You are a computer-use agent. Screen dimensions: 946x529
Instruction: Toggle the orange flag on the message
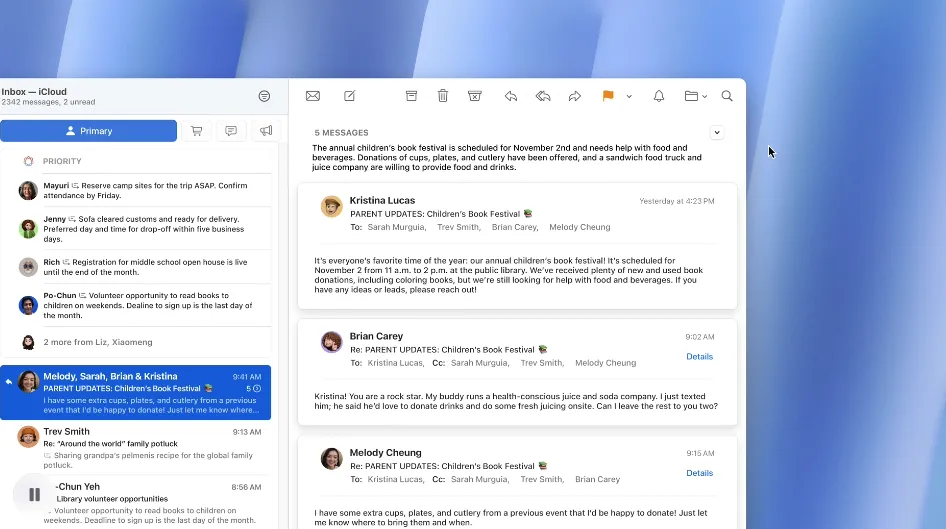point(607,96)
